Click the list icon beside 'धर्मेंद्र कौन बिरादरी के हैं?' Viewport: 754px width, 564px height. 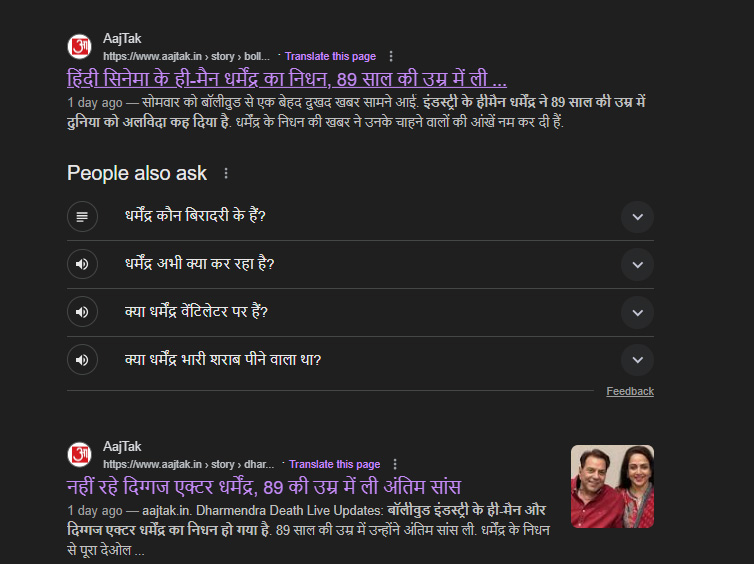point(82,216)
